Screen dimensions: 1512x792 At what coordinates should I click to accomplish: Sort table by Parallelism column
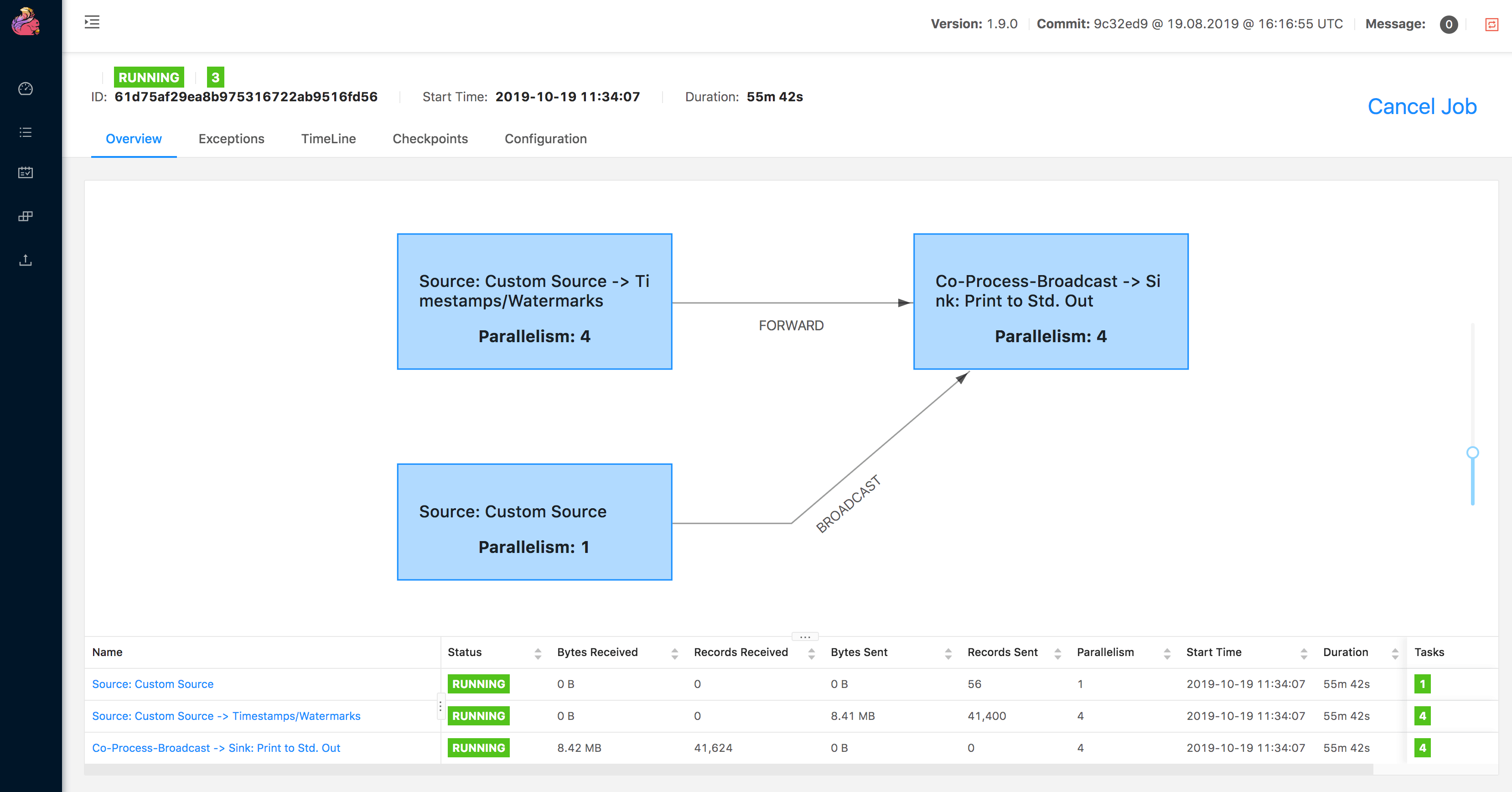tap(1167, 653)
